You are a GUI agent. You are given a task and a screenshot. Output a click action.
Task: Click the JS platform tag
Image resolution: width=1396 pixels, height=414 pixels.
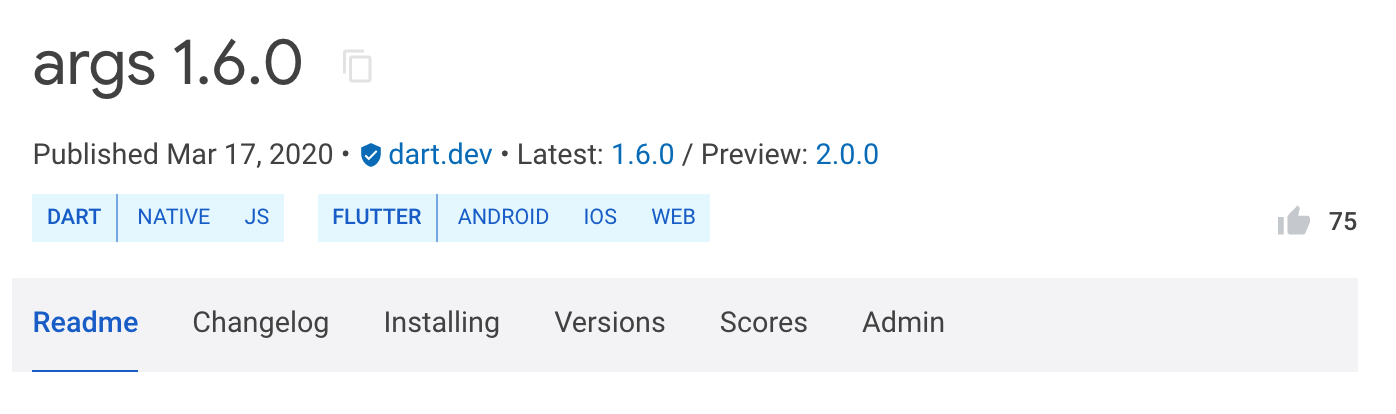(x=257, y=217)
